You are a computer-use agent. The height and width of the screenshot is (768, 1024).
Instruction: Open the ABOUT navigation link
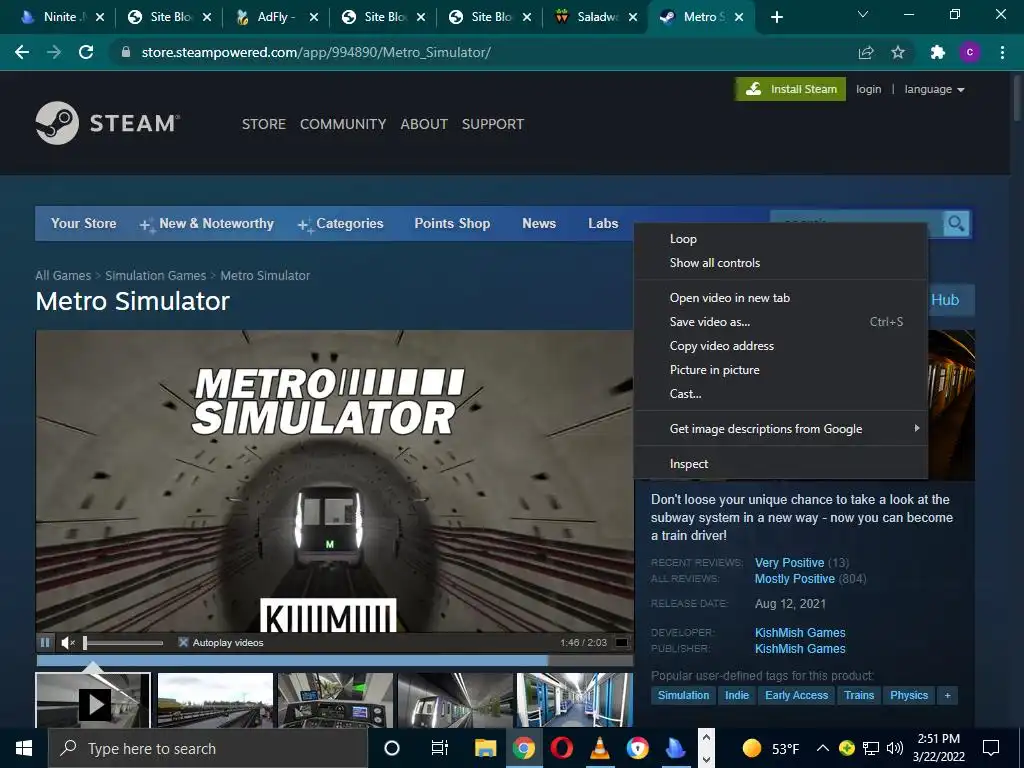tap(424, 124)
